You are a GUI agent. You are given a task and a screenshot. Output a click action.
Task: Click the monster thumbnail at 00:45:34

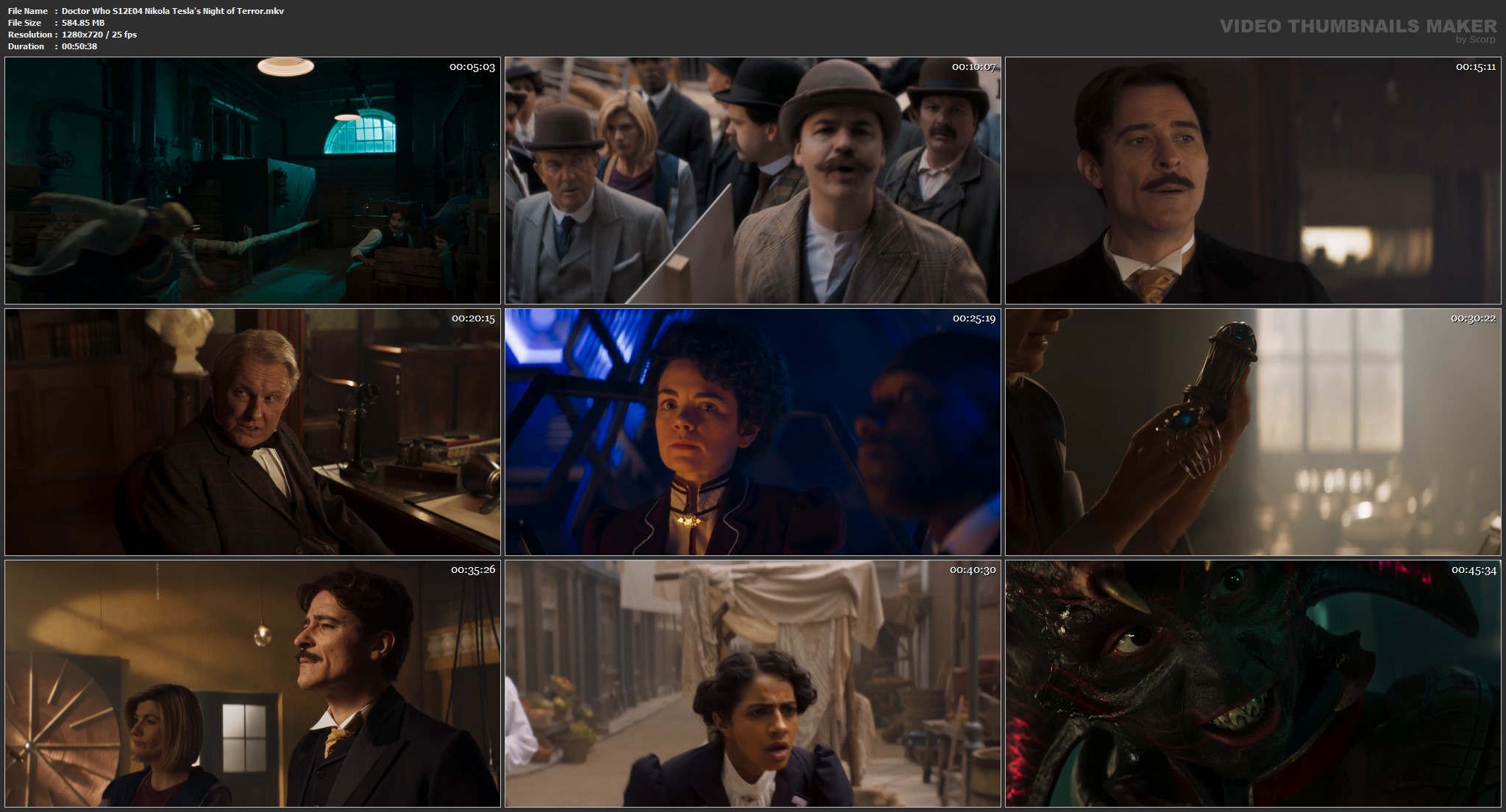(x=1253, y=684)
